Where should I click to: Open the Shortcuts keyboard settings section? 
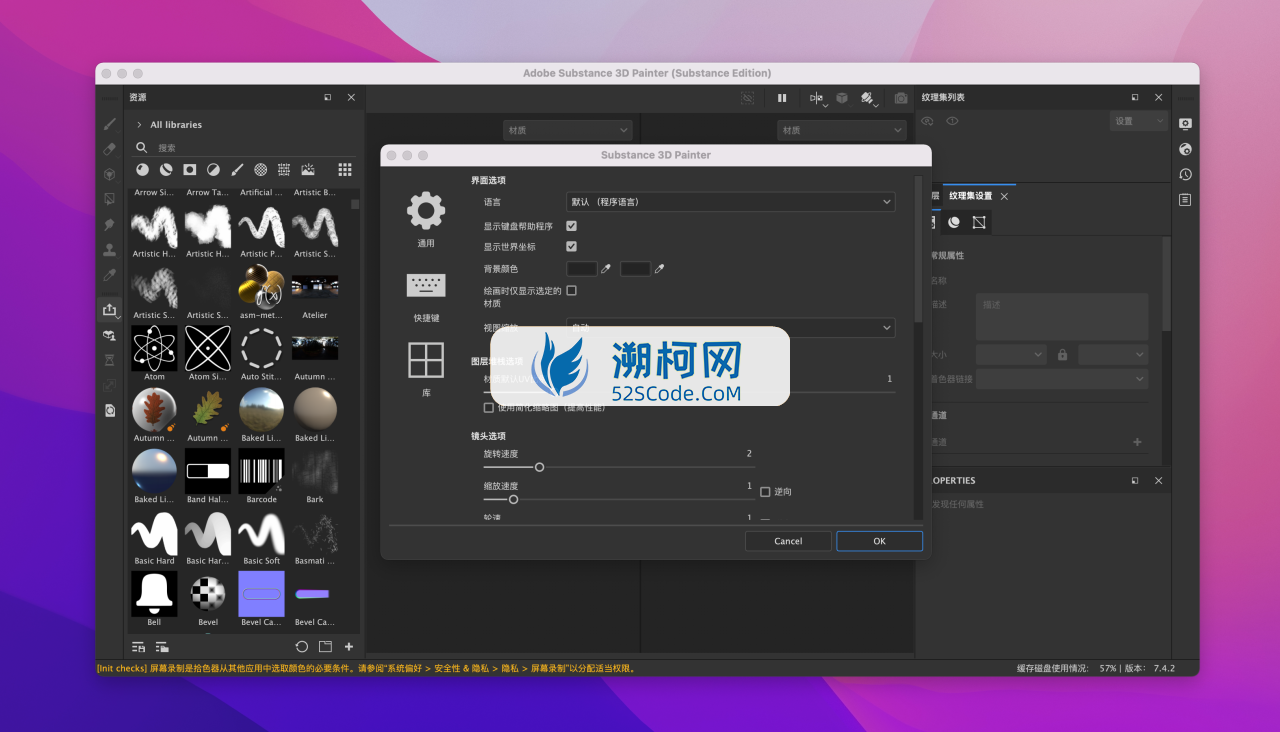click(x=426, y=297)
